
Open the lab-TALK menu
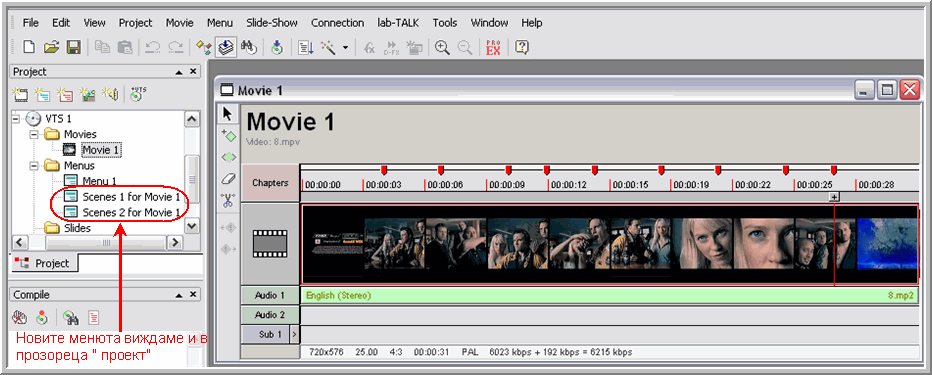[398, 23]
